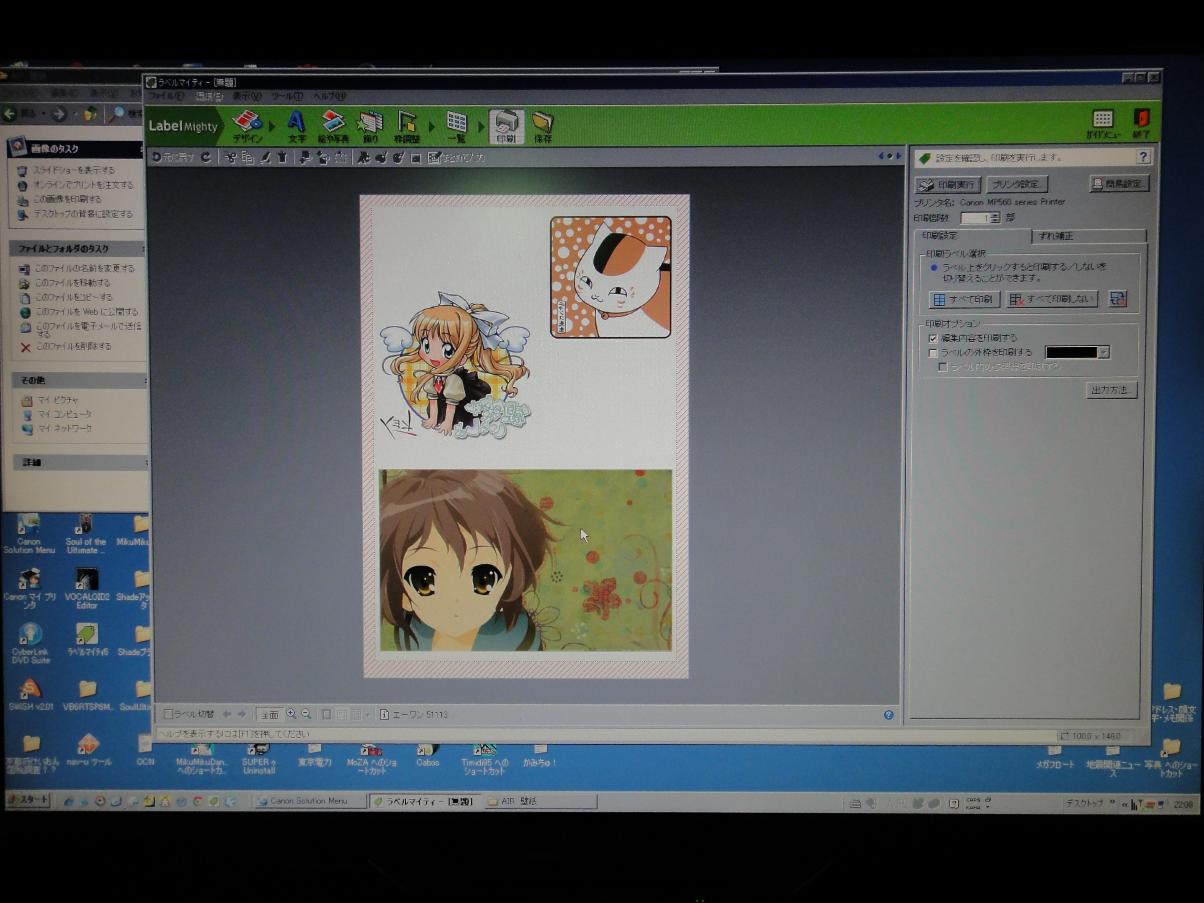The height and width of the screenshot is (903, 1204).
Task: Click すべて印刷 print all button
Action: [x=964, y=299]
